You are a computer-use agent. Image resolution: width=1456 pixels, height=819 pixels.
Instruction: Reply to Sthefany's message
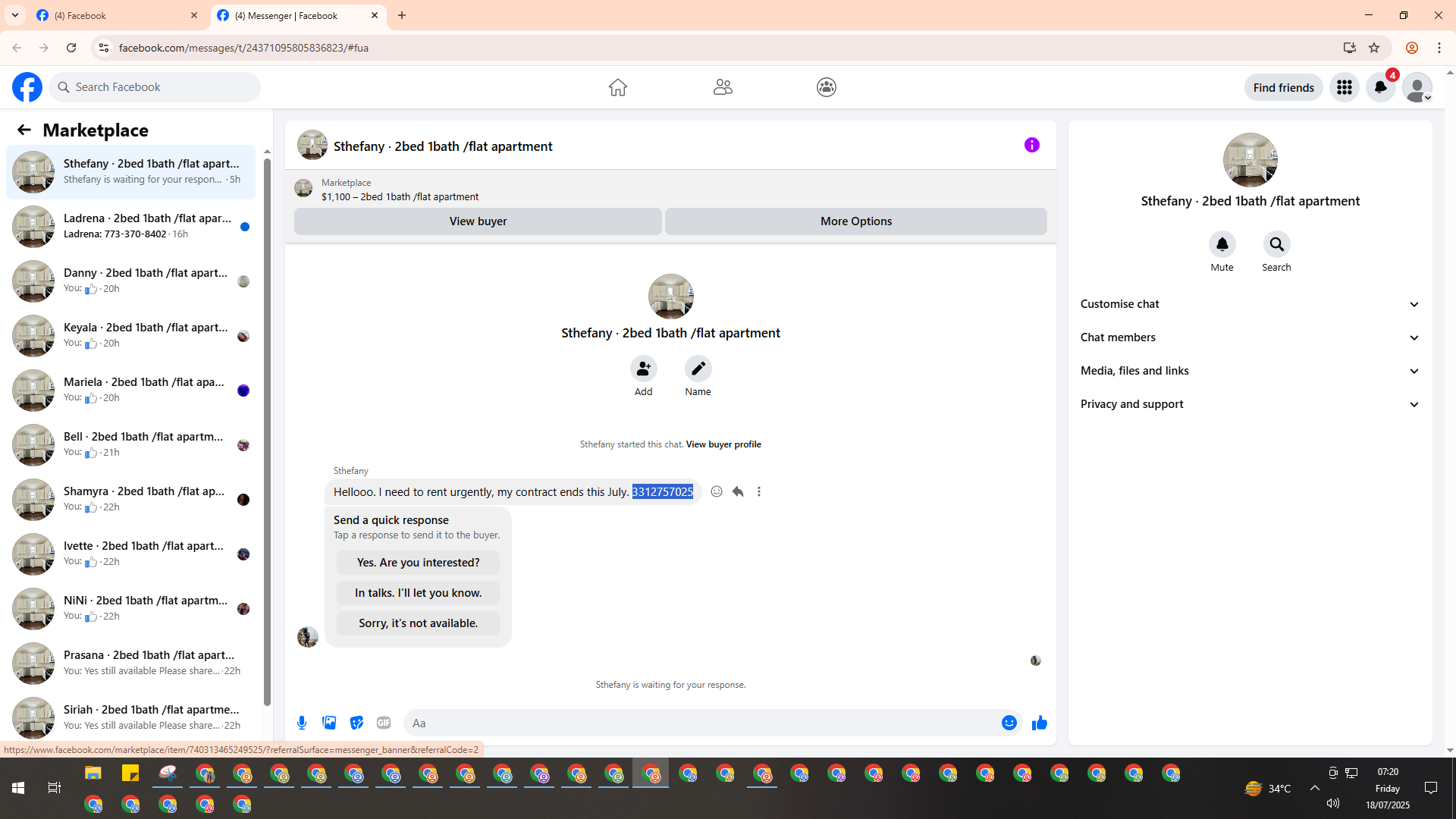[x=738, y=491]
